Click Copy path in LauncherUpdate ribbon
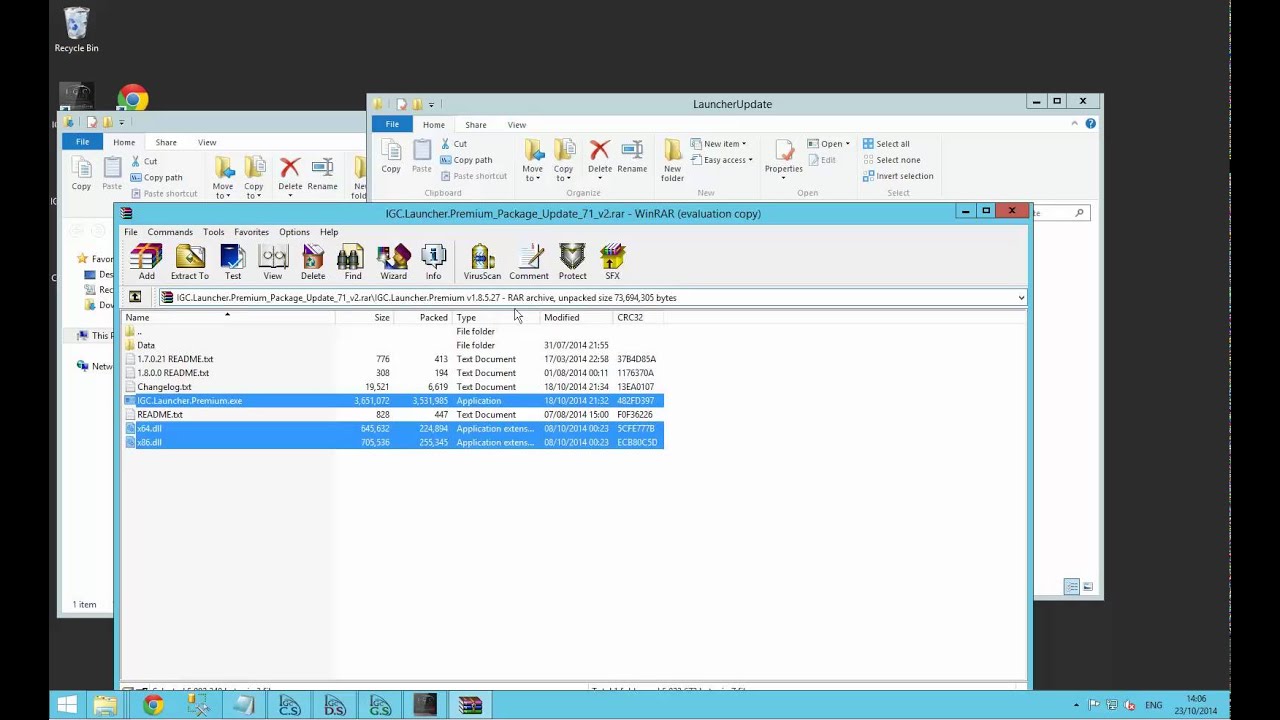Screen dimensions: 1280x720 466,160
